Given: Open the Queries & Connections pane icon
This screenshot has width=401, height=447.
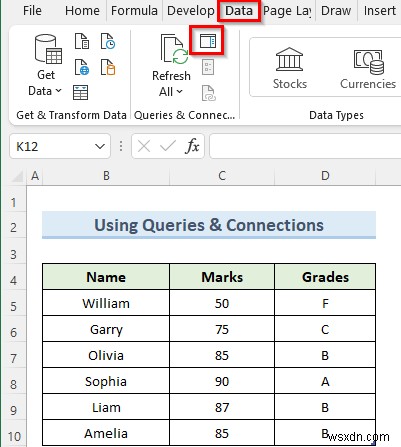Looking at the screenshot, I should pyautogui.click(x=208, y=41).
